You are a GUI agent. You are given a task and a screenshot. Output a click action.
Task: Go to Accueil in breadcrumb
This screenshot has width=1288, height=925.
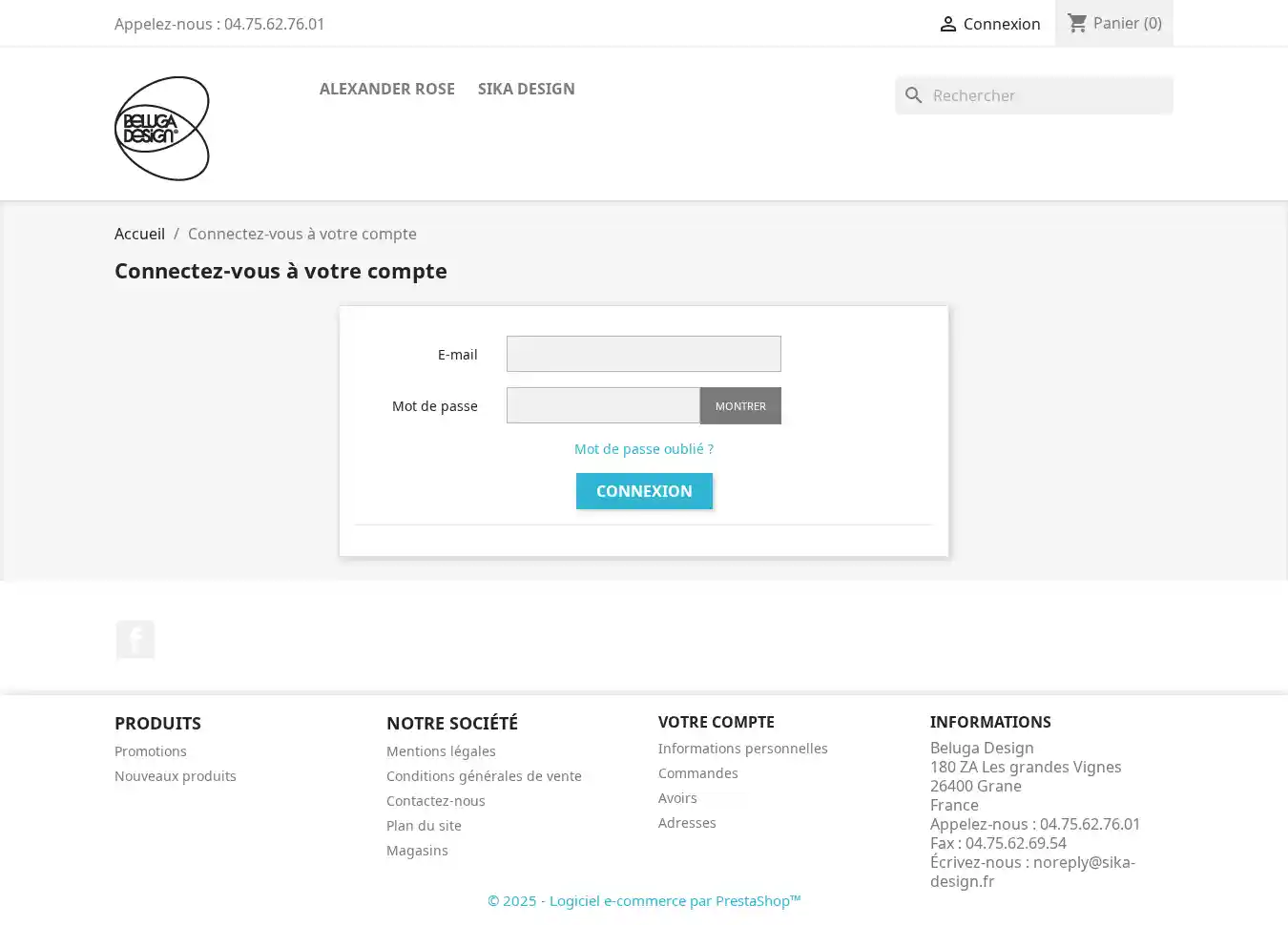[139, 234]
